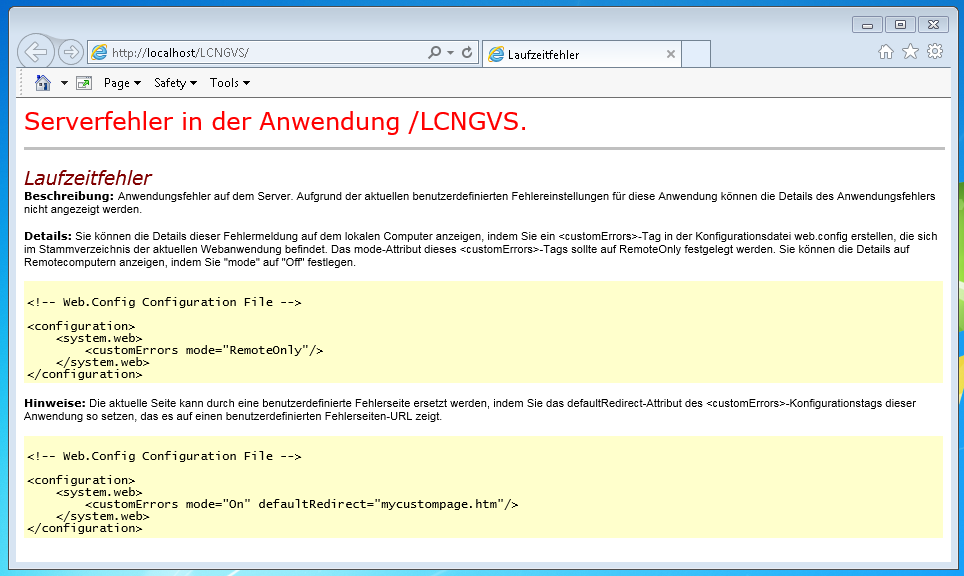Open the Tools dropdown menu
This screenshot has width=964, height=576.
[230, 83]
